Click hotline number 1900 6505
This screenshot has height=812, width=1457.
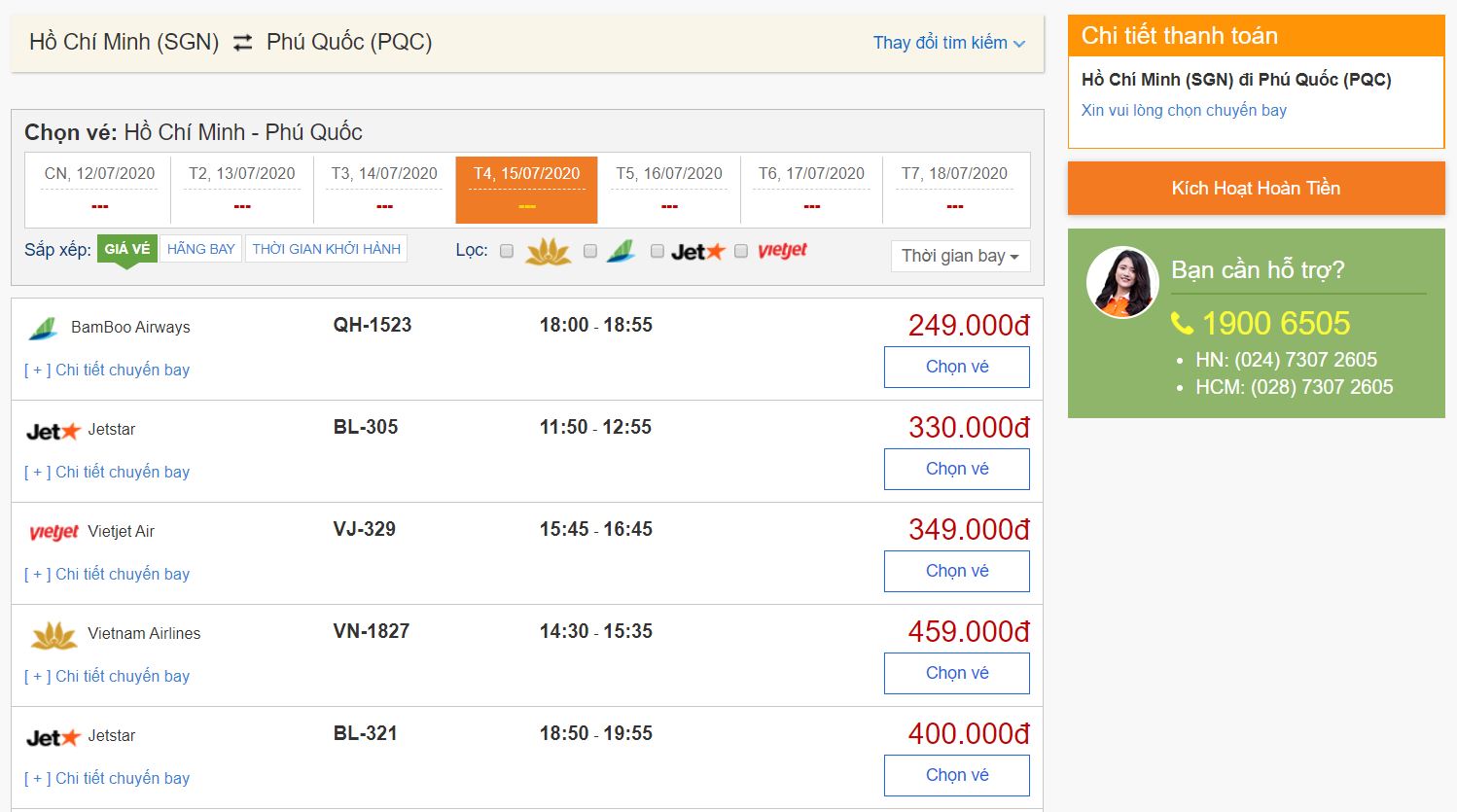(1276, 323)
